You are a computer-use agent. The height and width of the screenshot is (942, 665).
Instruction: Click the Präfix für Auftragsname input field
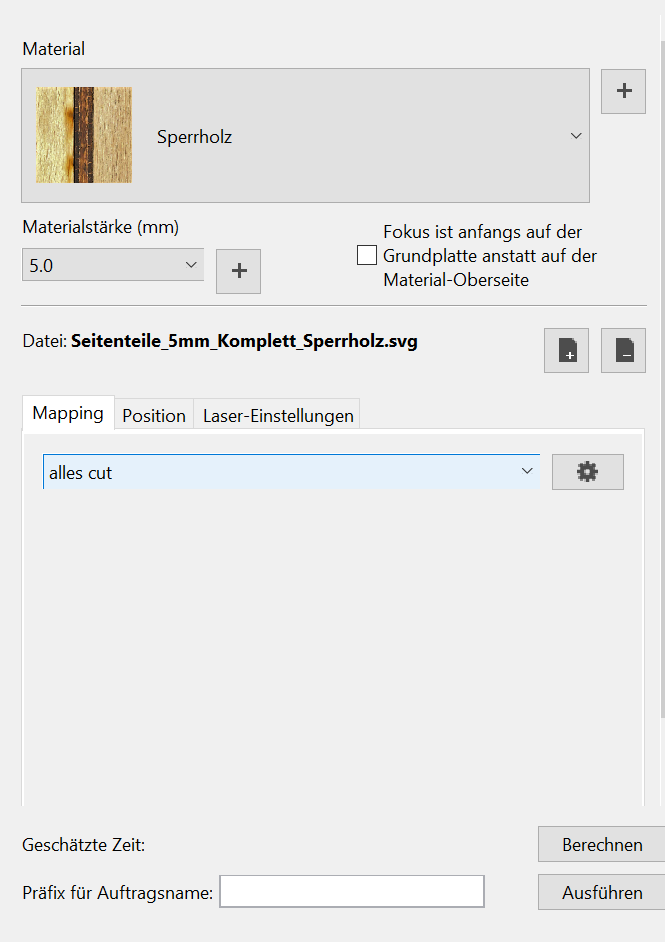click(351, 892)
